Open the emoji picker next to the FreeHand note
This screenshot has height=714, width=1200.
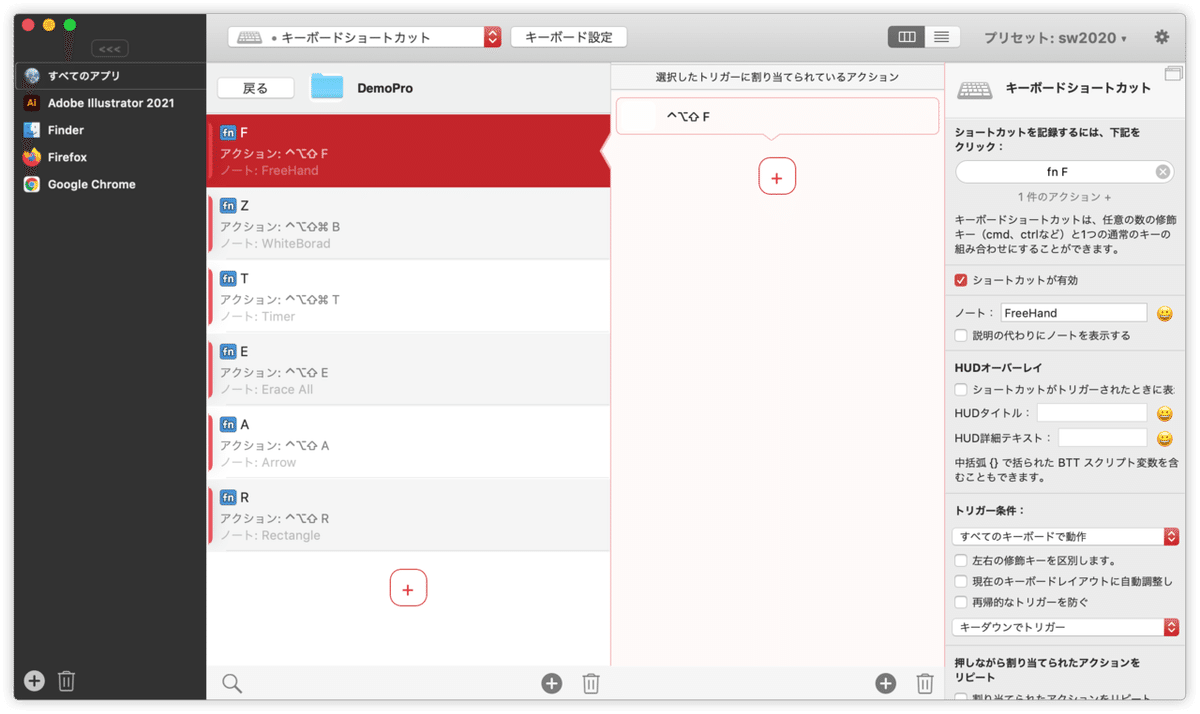tap(1164, 313)
